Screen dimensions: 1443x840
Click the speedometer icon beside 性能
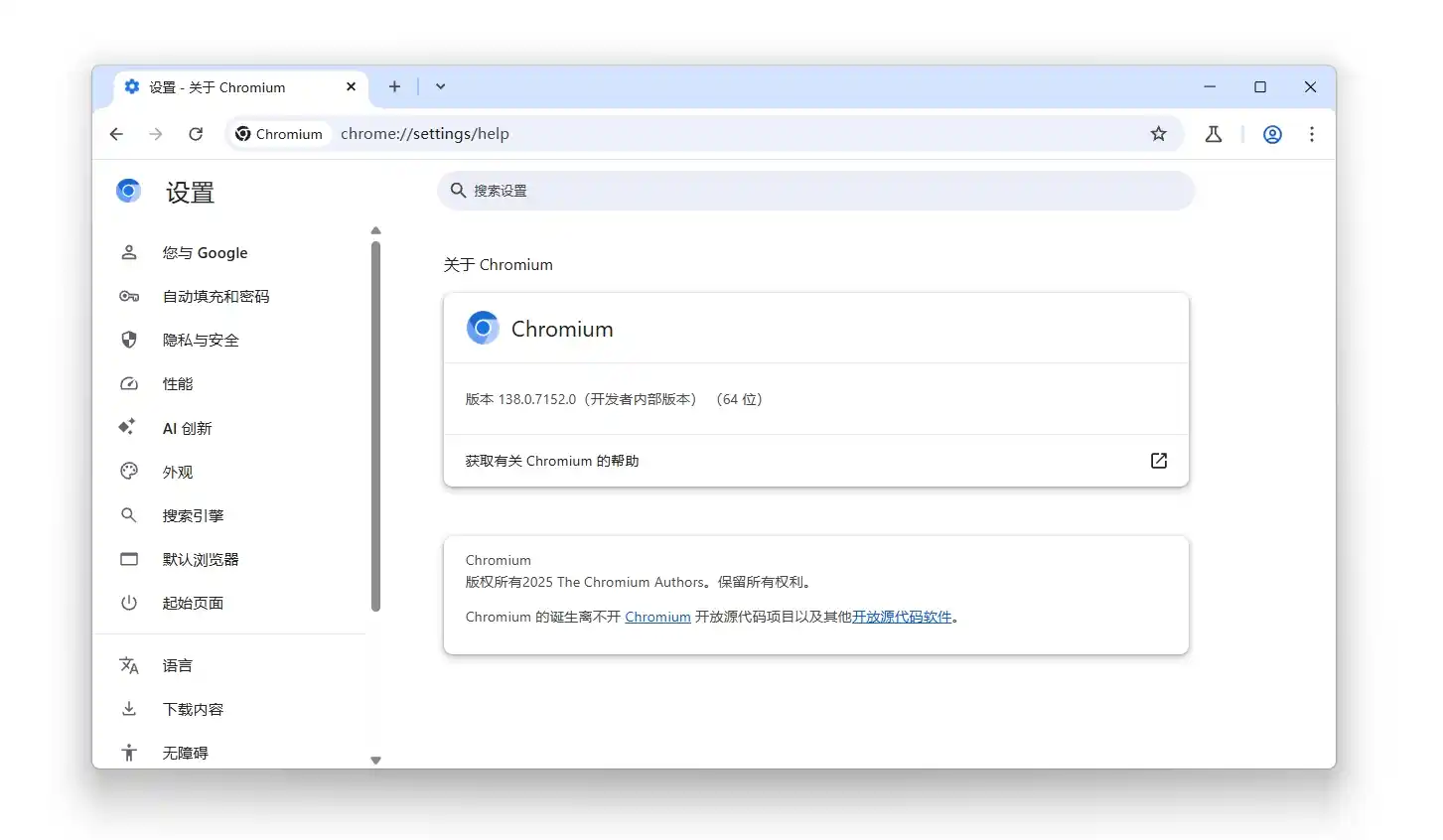click(x=129, y=383)
